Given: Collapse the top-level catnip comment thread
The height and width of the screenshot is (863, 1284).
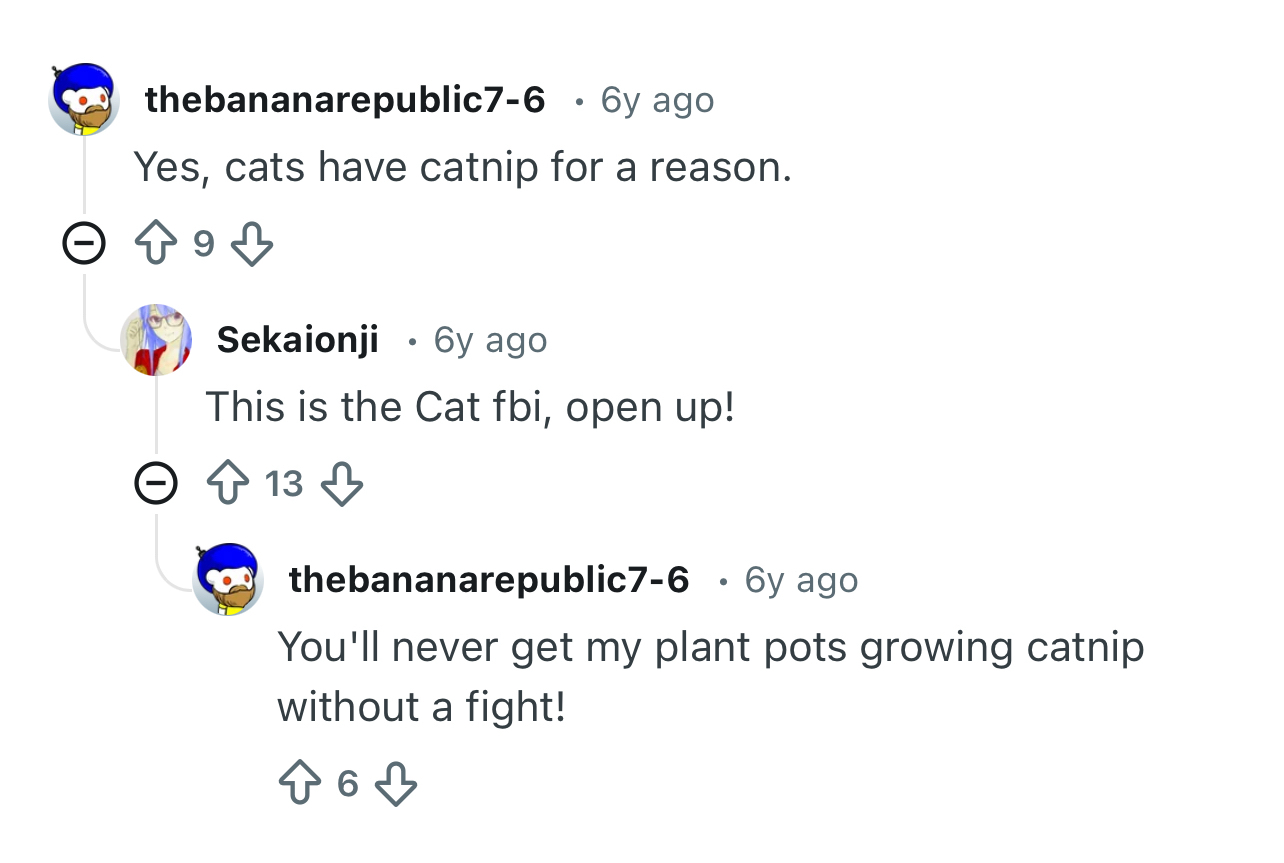Looking at the screenshot, I should (84, 244).
